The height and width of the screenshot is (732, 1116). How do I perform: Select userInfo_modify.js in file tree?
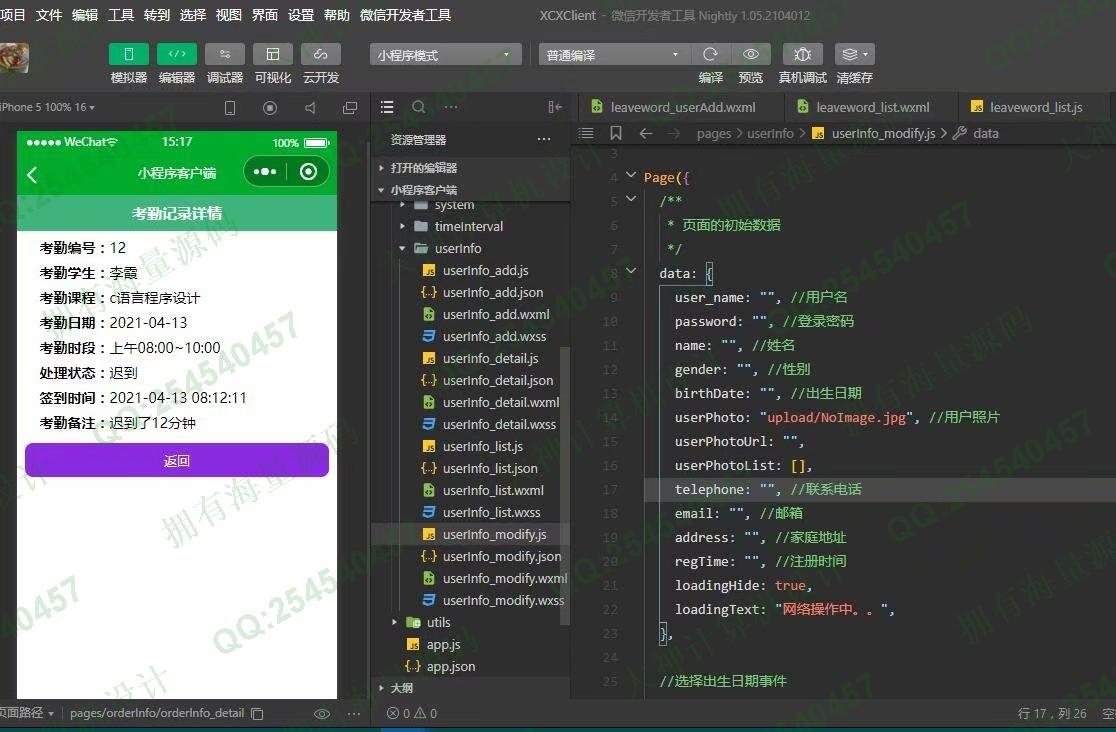tap(495, 535)
